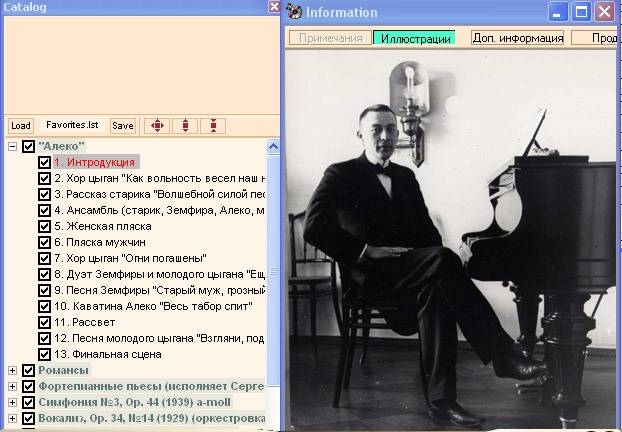This screenshot has height=432, width=622.
Task: Select the track 1. Интродукция
Action: [94, 162]
